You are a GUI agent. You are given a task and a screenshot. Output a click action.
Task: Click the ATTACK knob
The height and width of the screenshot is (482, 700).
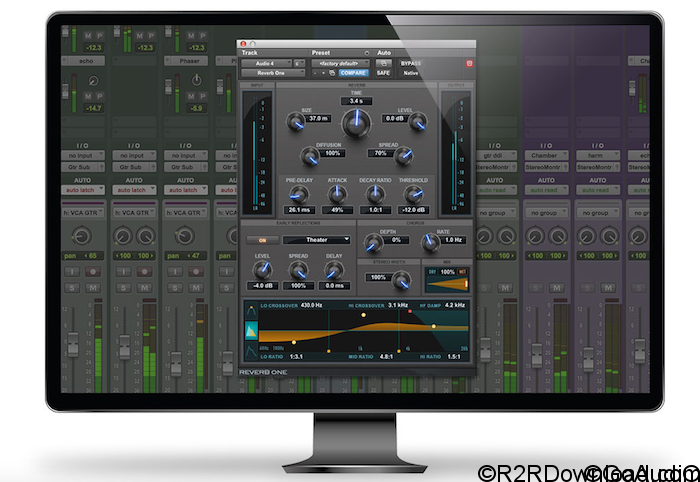[x=337, y=194]
